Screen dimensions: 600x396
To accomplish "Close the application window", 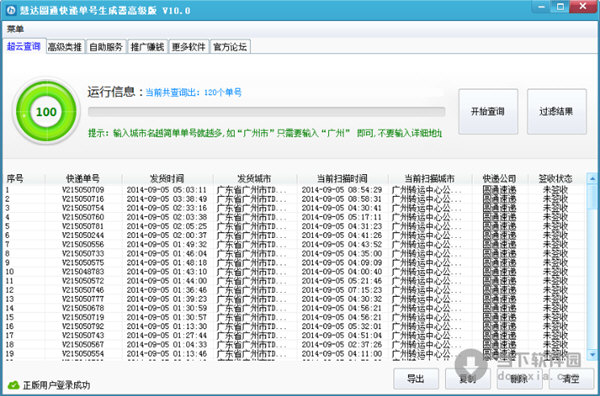I will click(x=583, y=7).
